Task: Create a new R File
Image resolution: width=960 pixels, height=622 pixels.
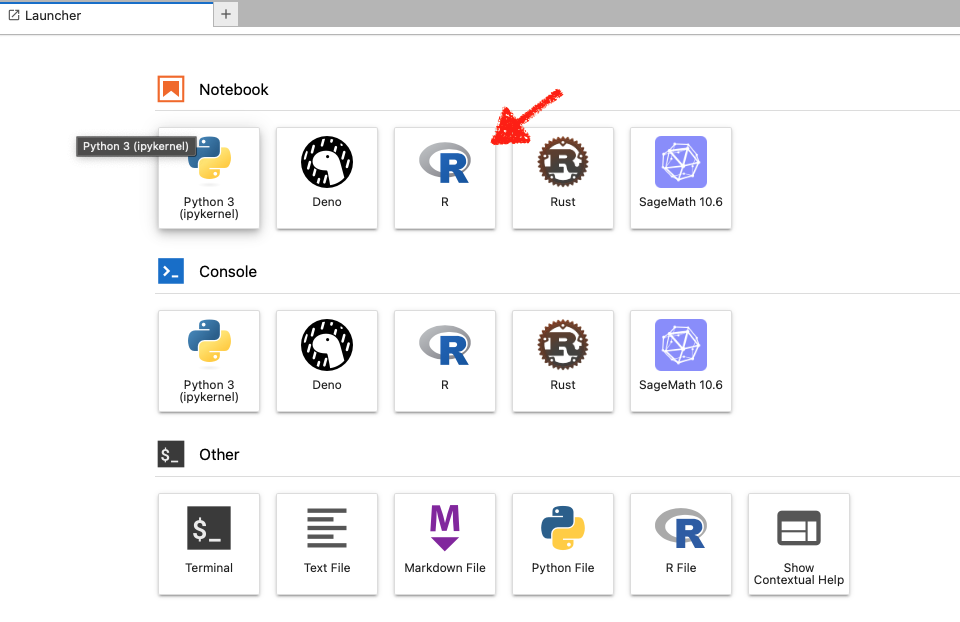Action: (x=681, y=544)
